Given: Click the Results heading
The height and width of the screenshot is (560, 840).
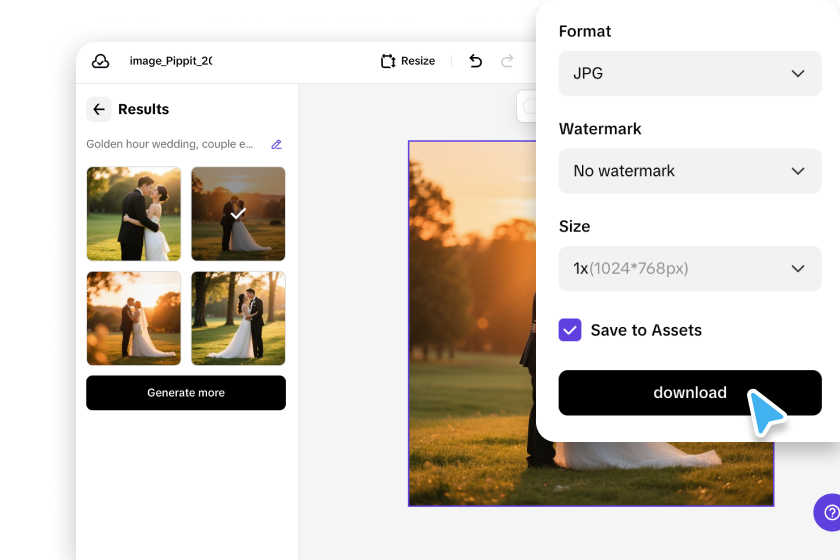Looking at the screenshot, I should (x=144, y=109).
